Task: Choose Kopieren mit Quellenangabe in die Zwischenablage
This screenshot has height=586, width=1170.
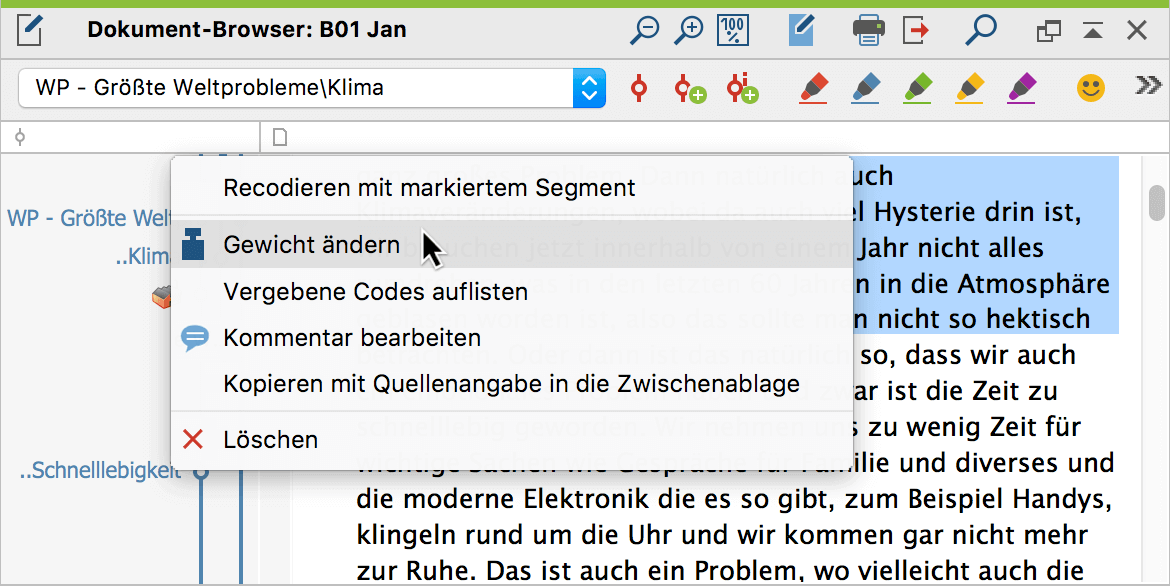Action: coord(512,384)
